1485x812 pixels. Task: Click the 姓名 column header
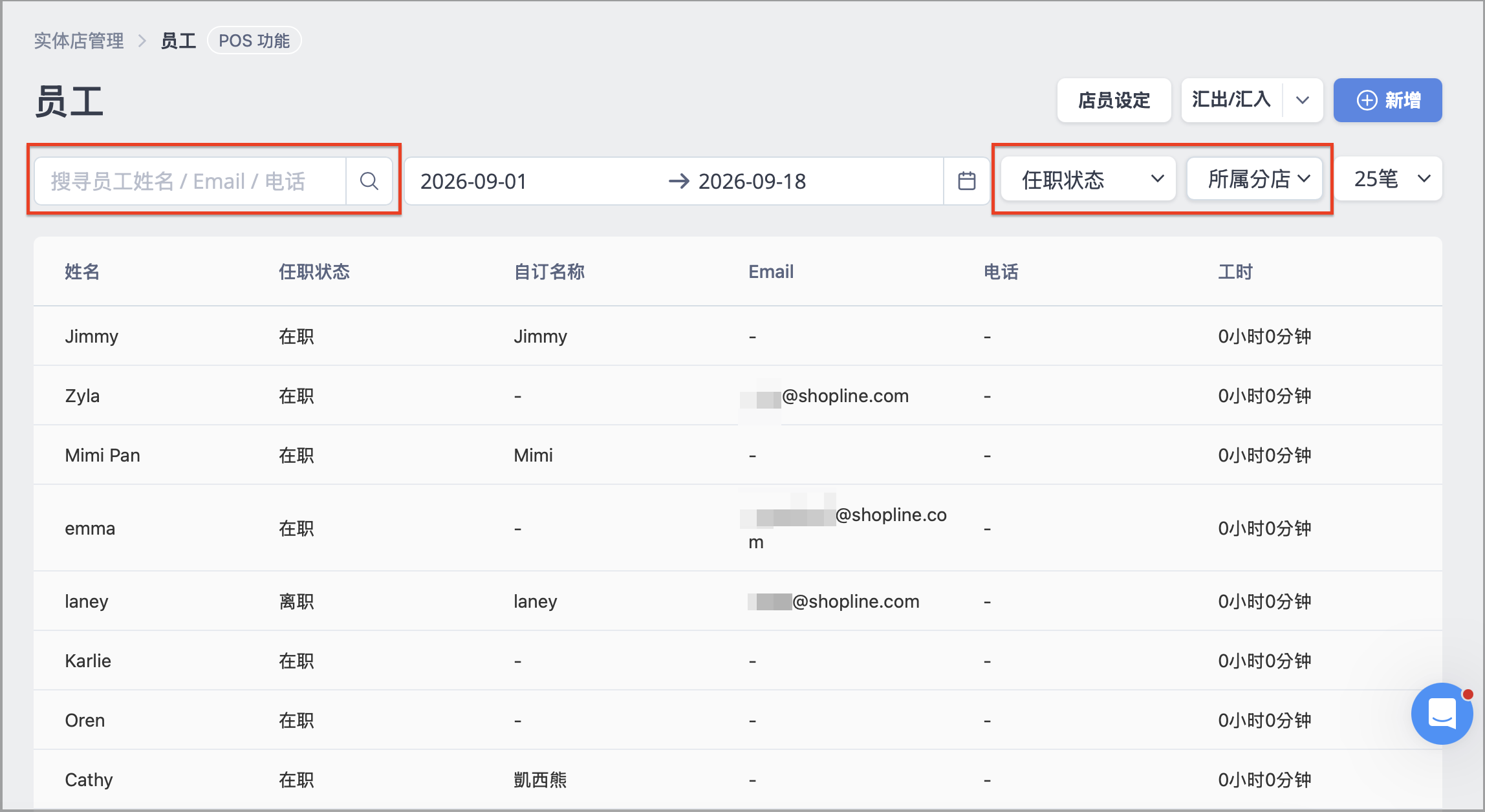coord(82,272)
